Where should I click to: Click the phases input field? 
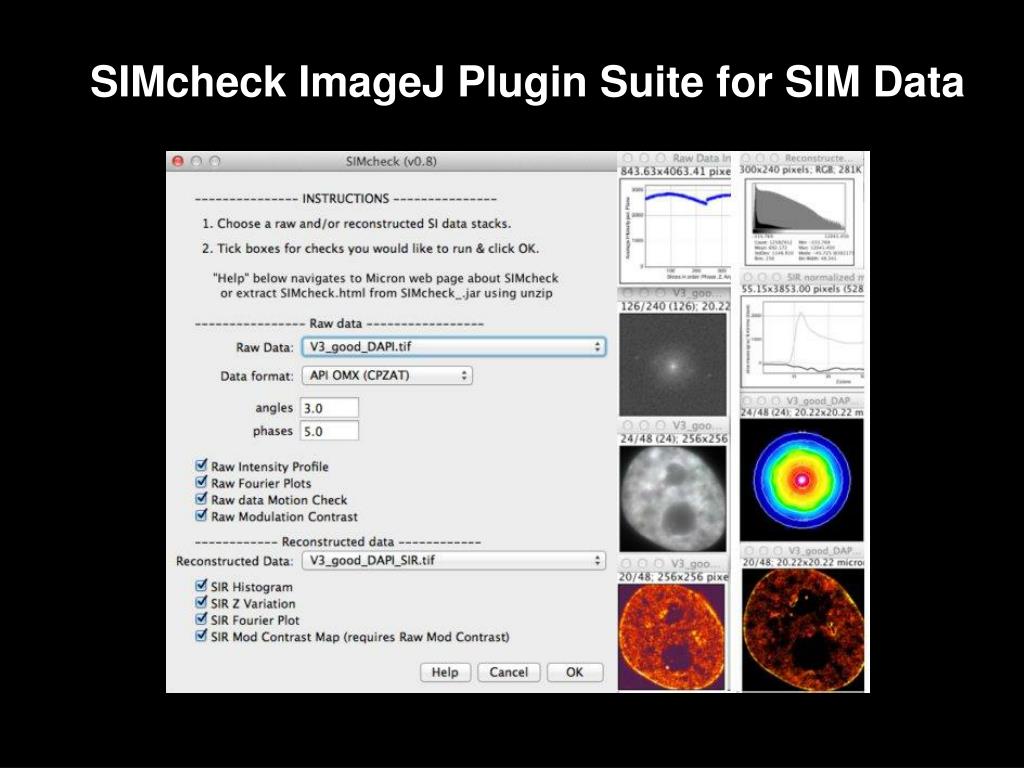(x=329, y=431)
